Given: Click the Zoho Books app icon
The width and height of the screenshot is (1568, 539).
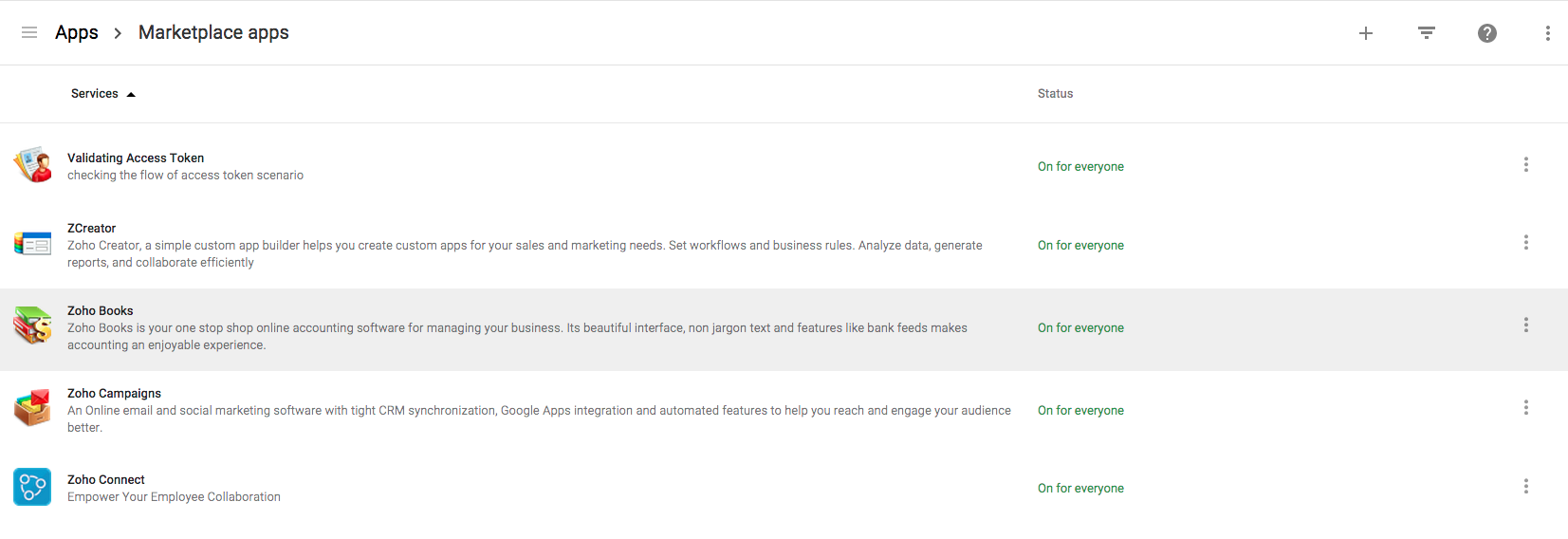Looking at the screenshot, I should click(32, 326).
